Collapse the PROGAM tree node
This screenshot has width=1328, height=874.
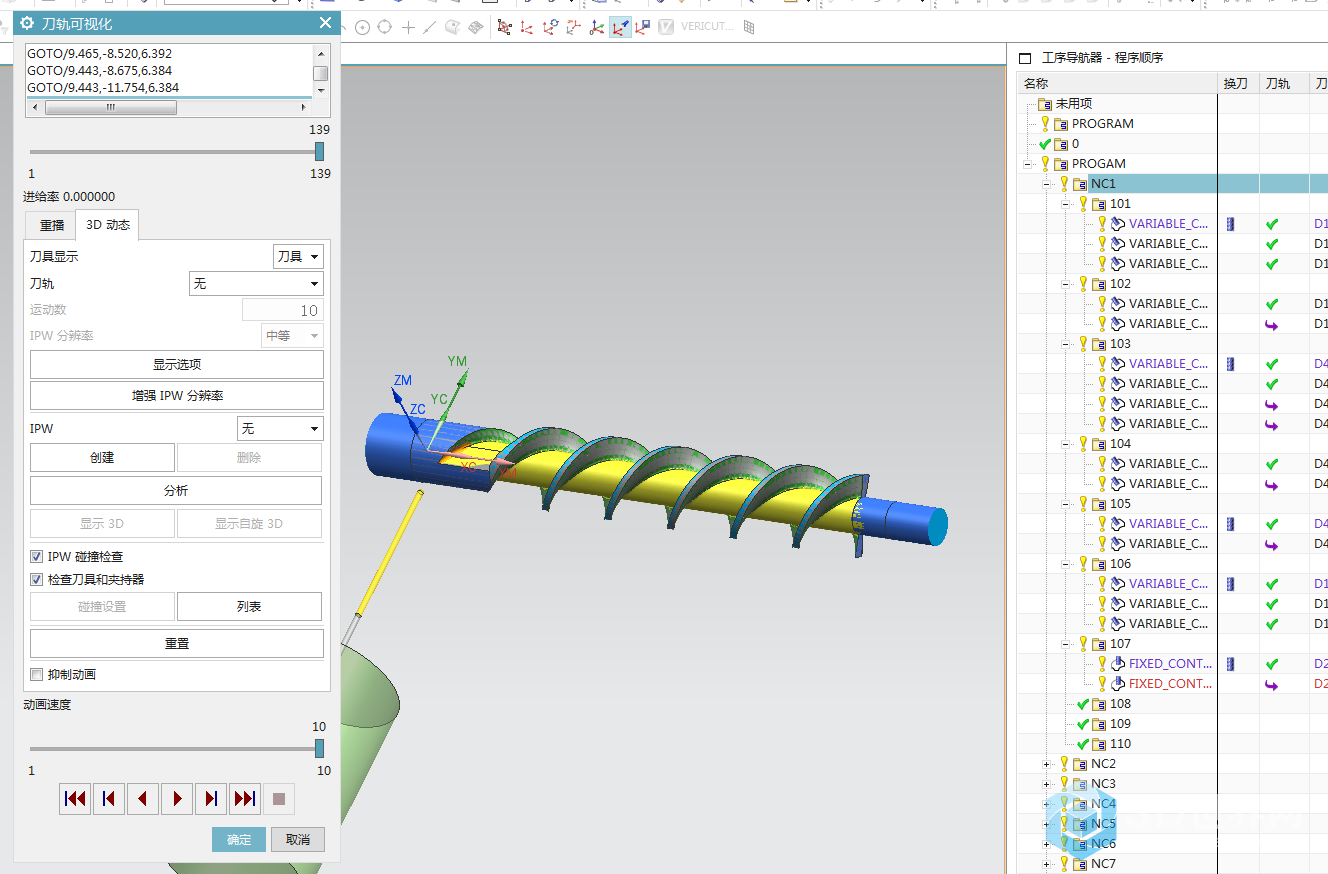pyautogui.click(x=1028, y=164)
